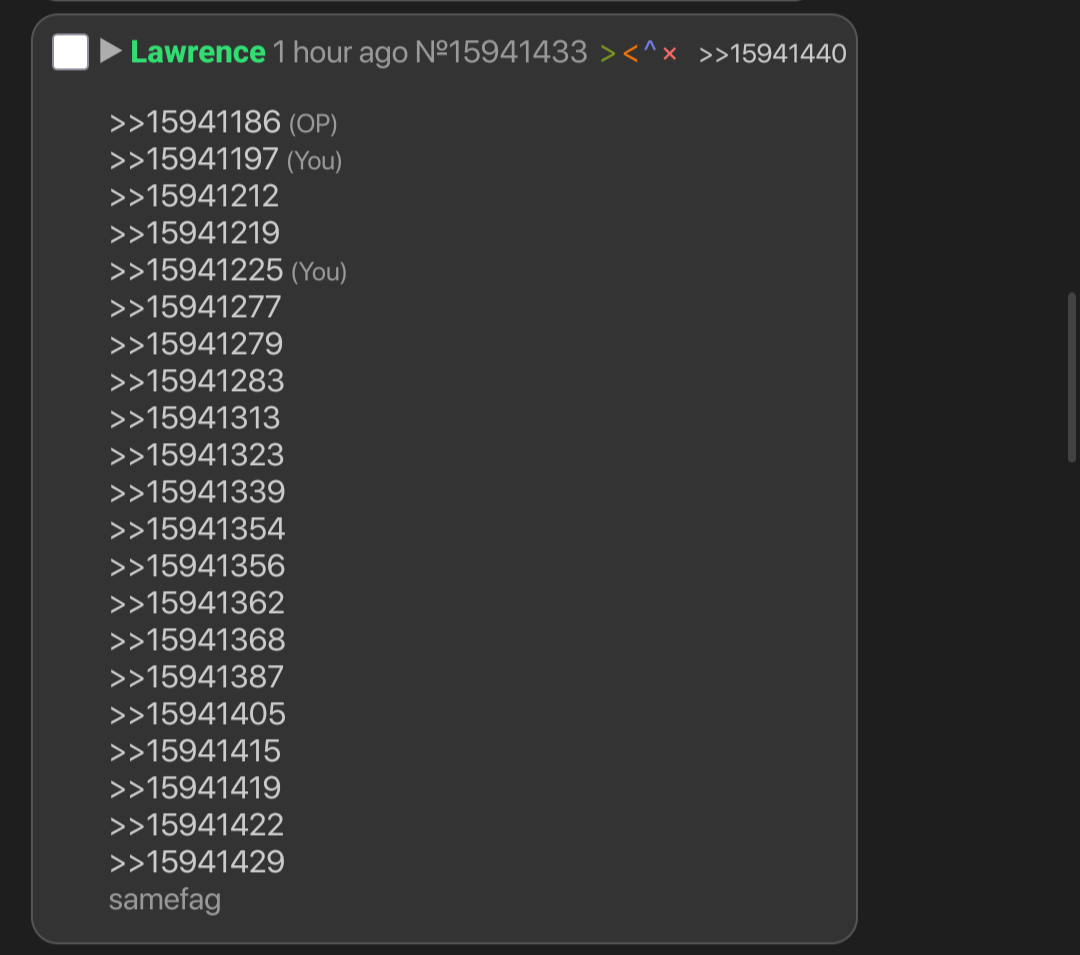The width and height of the screenshot is (1080, 955).
Task: Click the green > icon in post header
Action: [607, 54]
